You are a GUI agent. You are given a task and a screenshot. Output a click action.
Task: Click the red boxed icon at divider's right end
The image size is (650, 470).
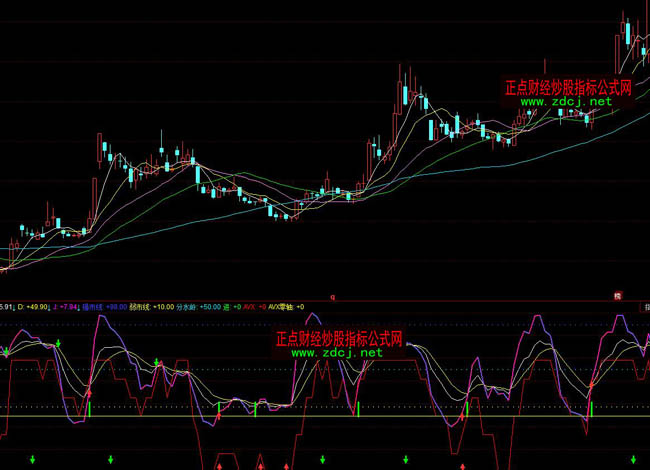617,297
